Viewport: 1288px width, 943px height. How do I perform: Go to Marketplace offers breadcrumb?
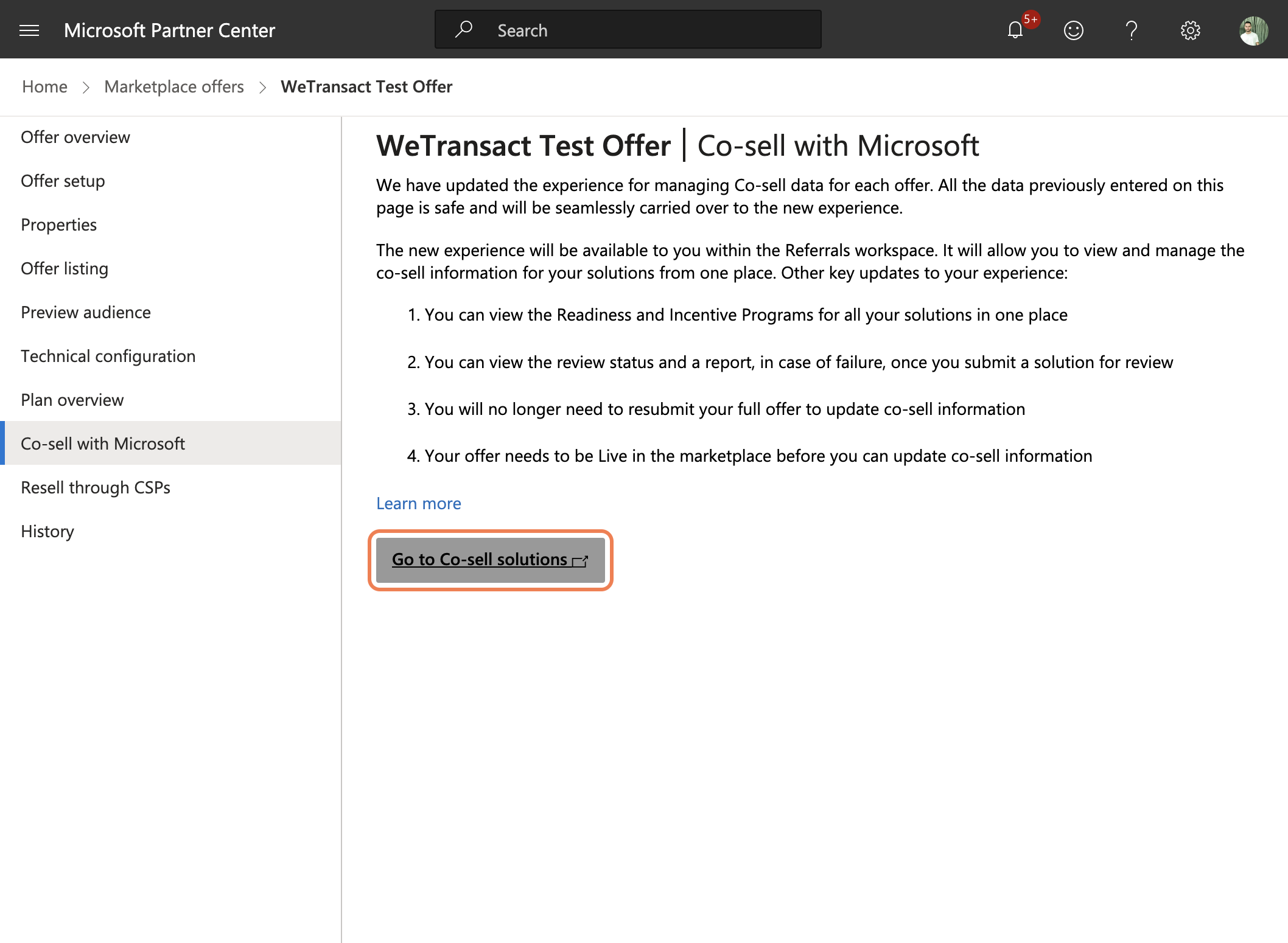[174, 86]
